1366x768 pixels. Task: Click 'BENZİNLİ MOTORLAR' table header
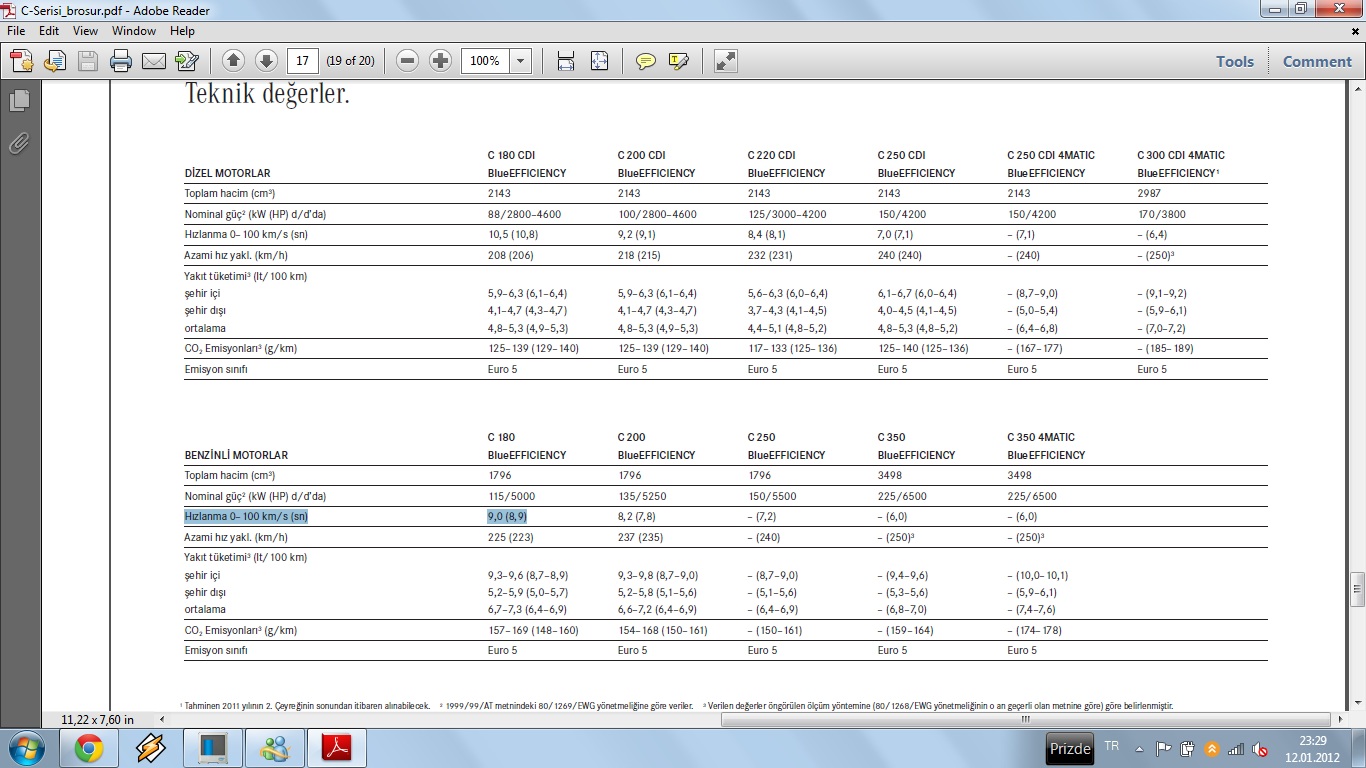point(236,455)
